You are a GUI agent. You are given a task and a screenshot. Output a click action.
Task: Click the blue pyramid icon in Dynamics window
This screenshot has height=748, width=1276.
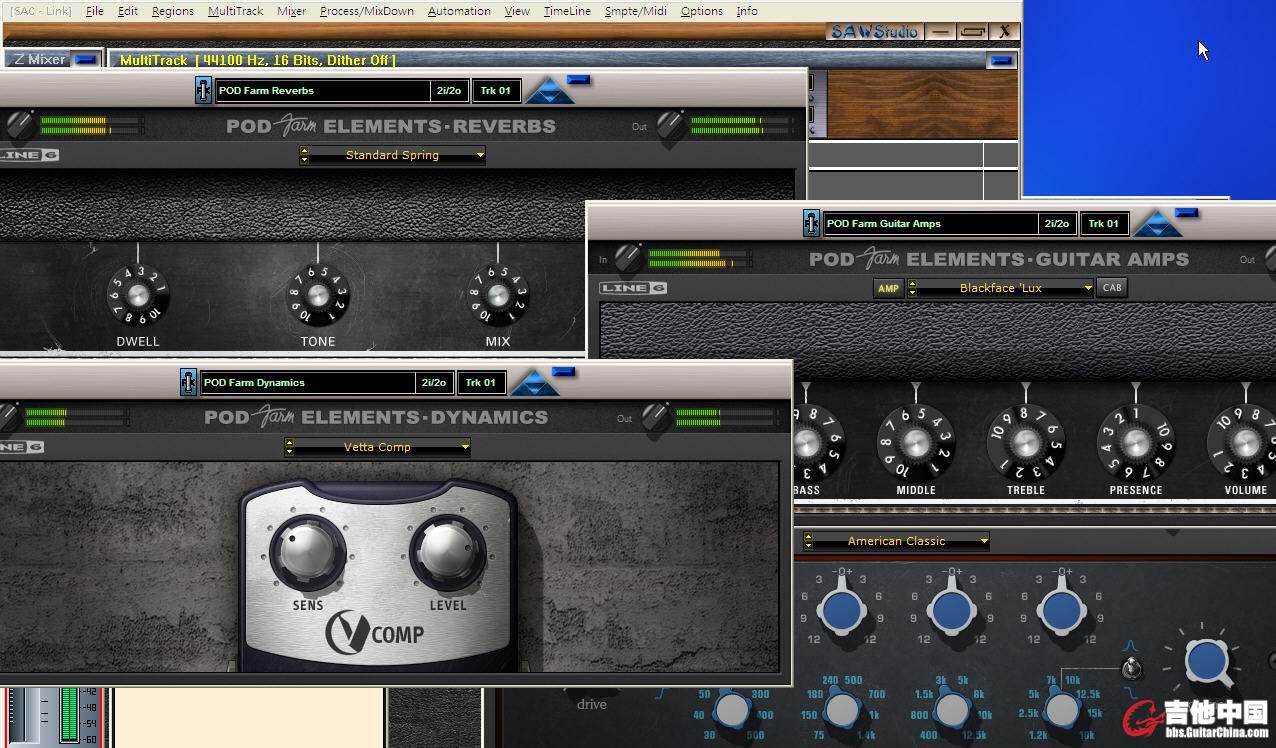point(536,383)
